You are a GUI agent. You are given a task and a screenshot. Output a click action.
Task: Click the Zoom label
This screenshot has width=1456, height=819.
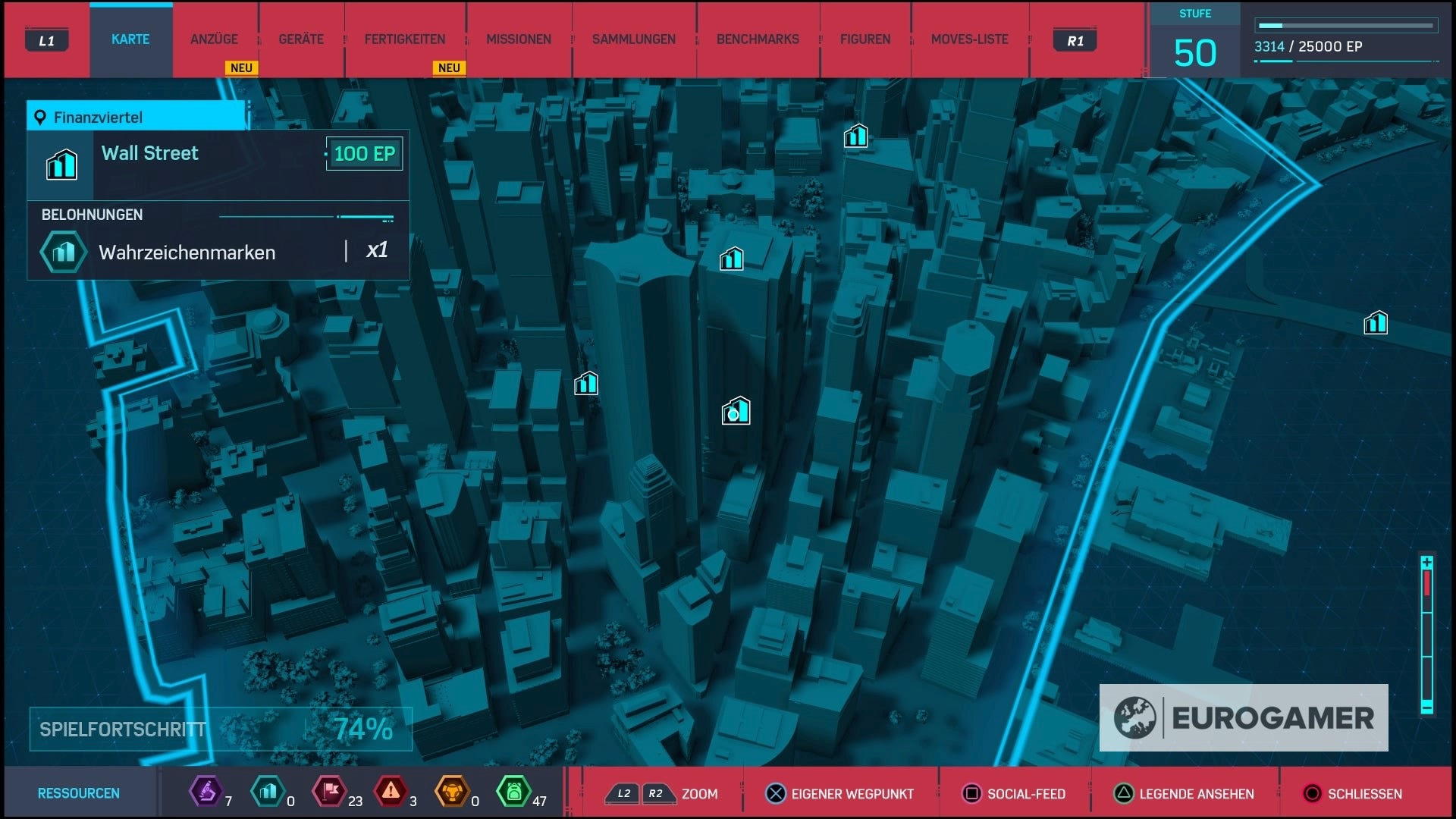click(699, 794)
